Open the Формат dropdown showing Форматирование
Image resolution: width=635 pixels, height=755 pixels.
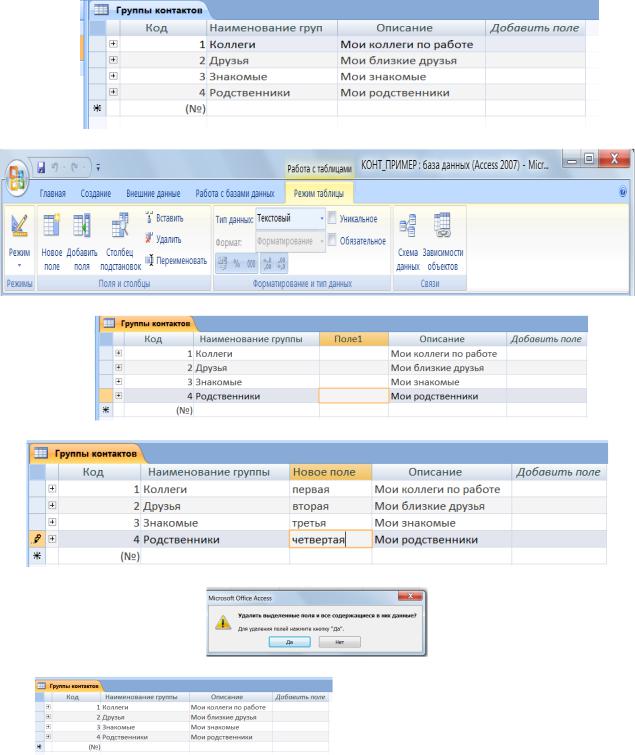point(291,241)
